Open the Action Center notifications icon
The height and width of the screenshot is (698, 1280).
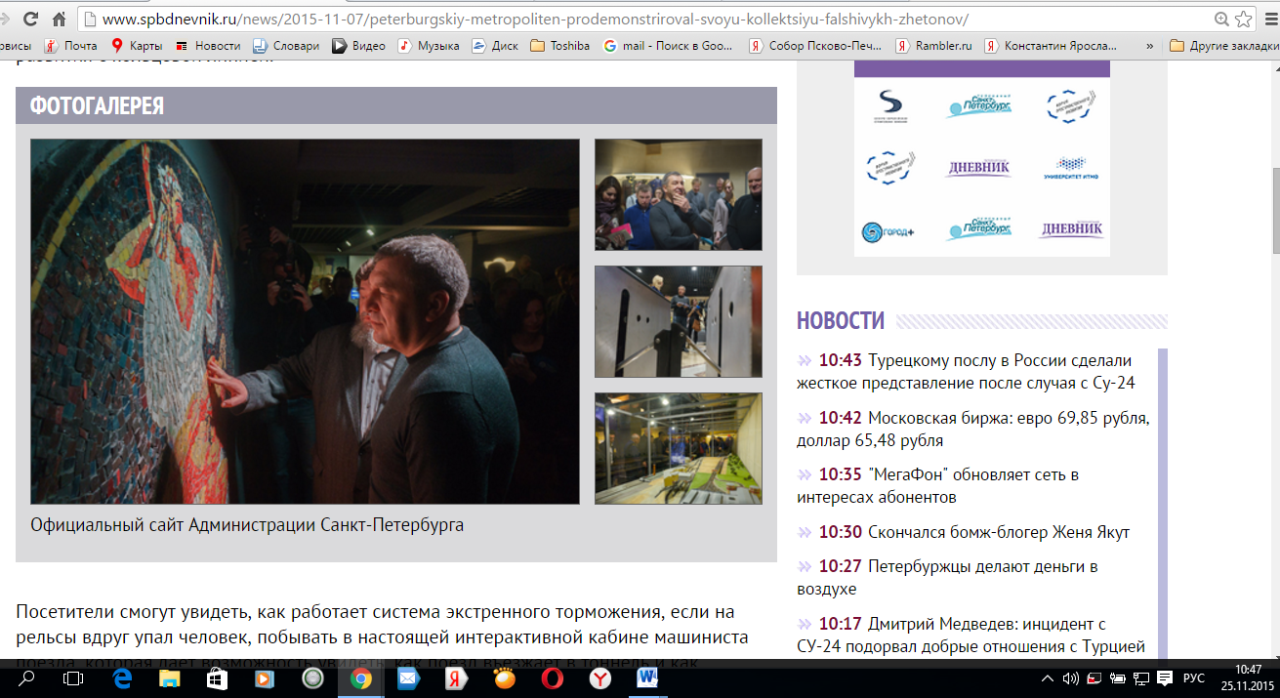(x=1165, y=680)
